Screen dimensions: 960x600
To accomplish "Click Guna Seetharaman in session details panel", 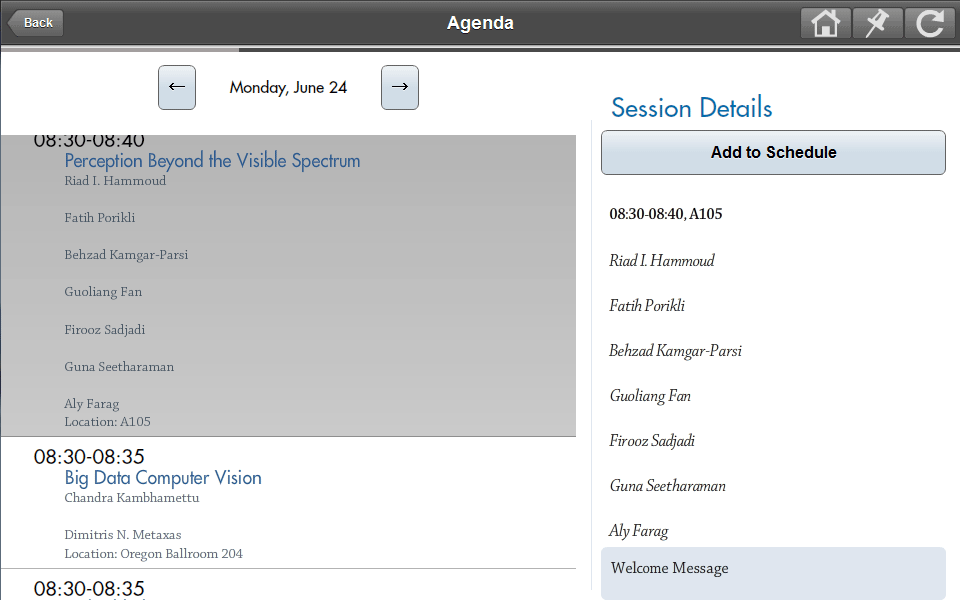I will pyautogui.click(x=667, y=486).
